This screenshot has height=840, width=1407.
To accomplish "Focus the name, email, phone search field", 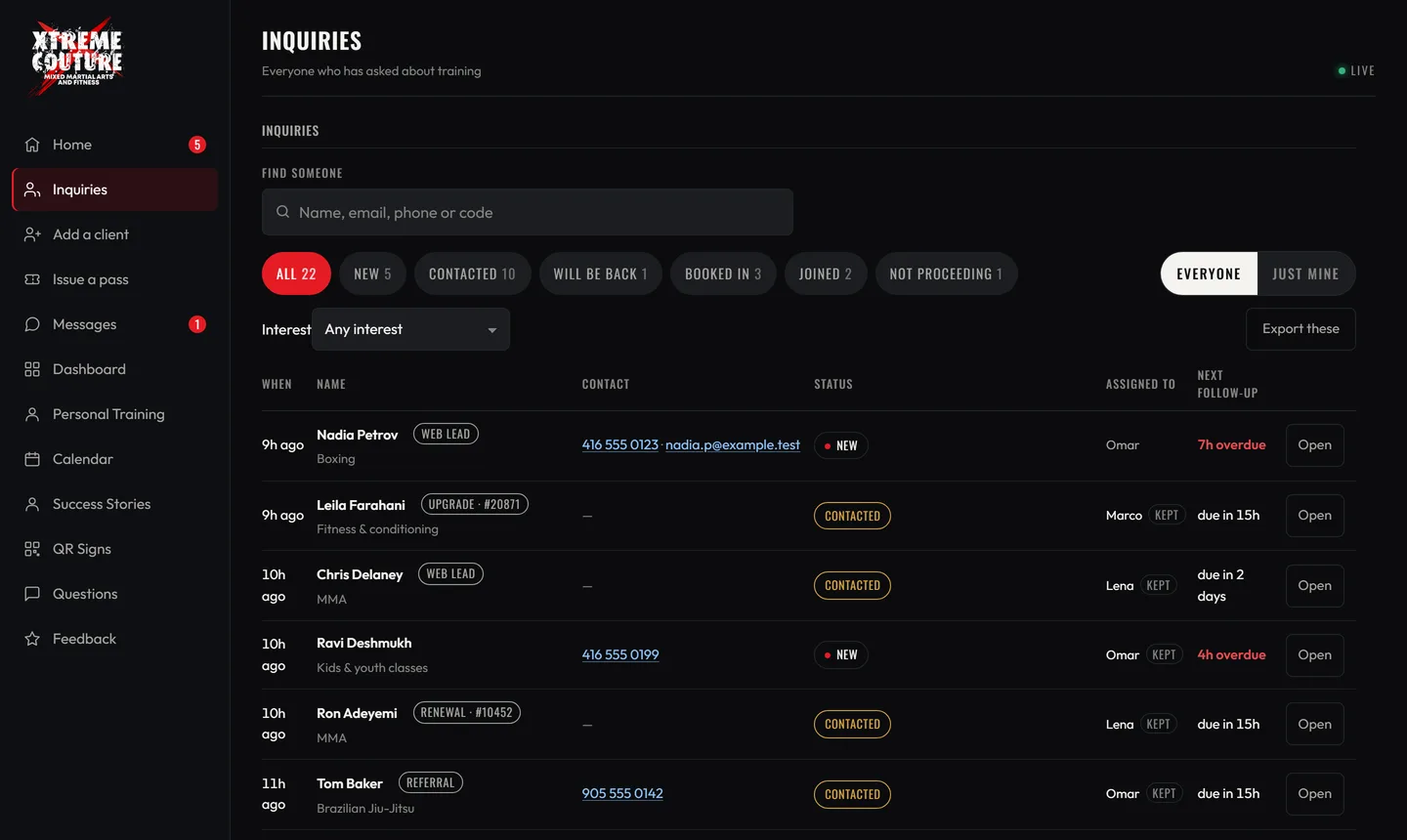I will click(x=528, y=212).
